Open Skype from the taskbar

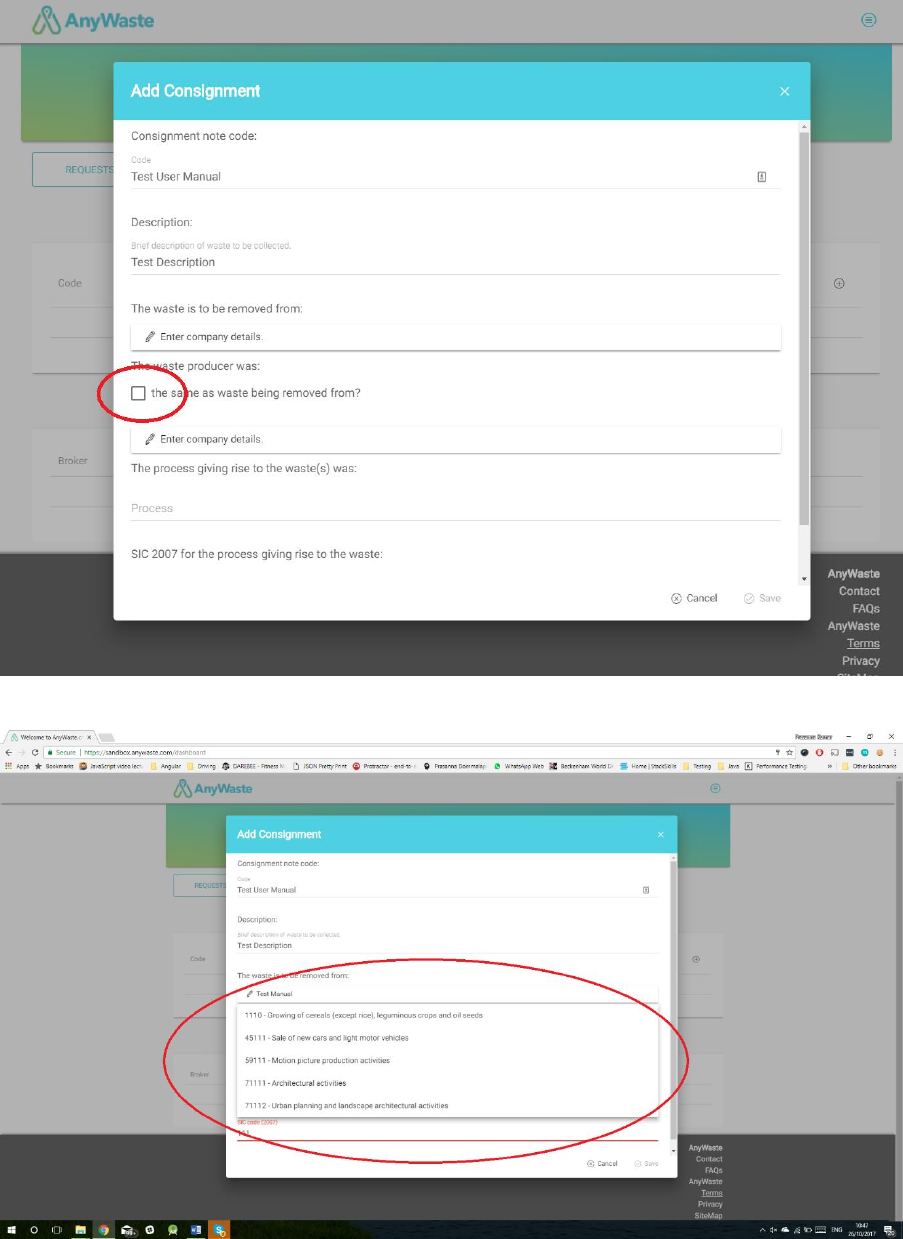(219, 1230)
